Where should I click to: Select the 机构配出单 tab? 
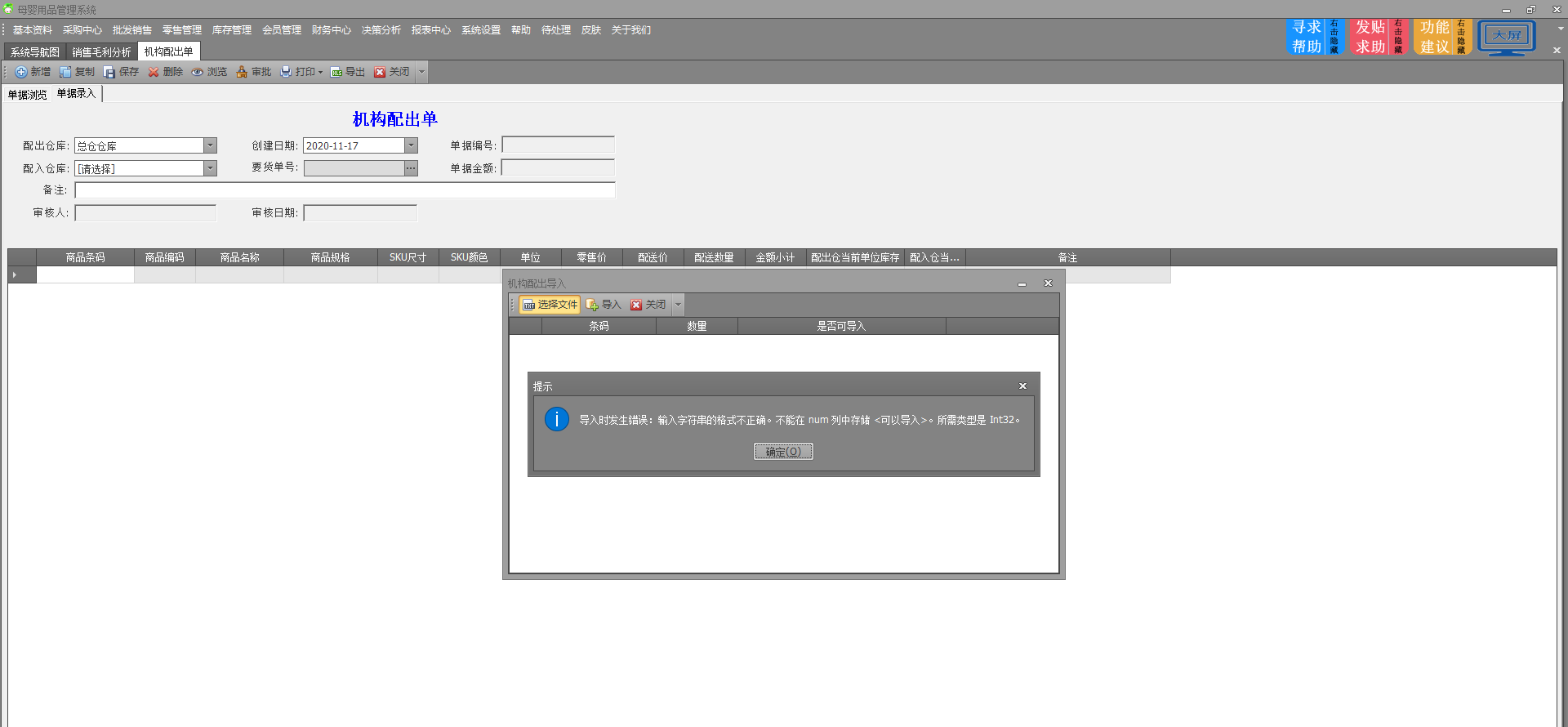169,51
